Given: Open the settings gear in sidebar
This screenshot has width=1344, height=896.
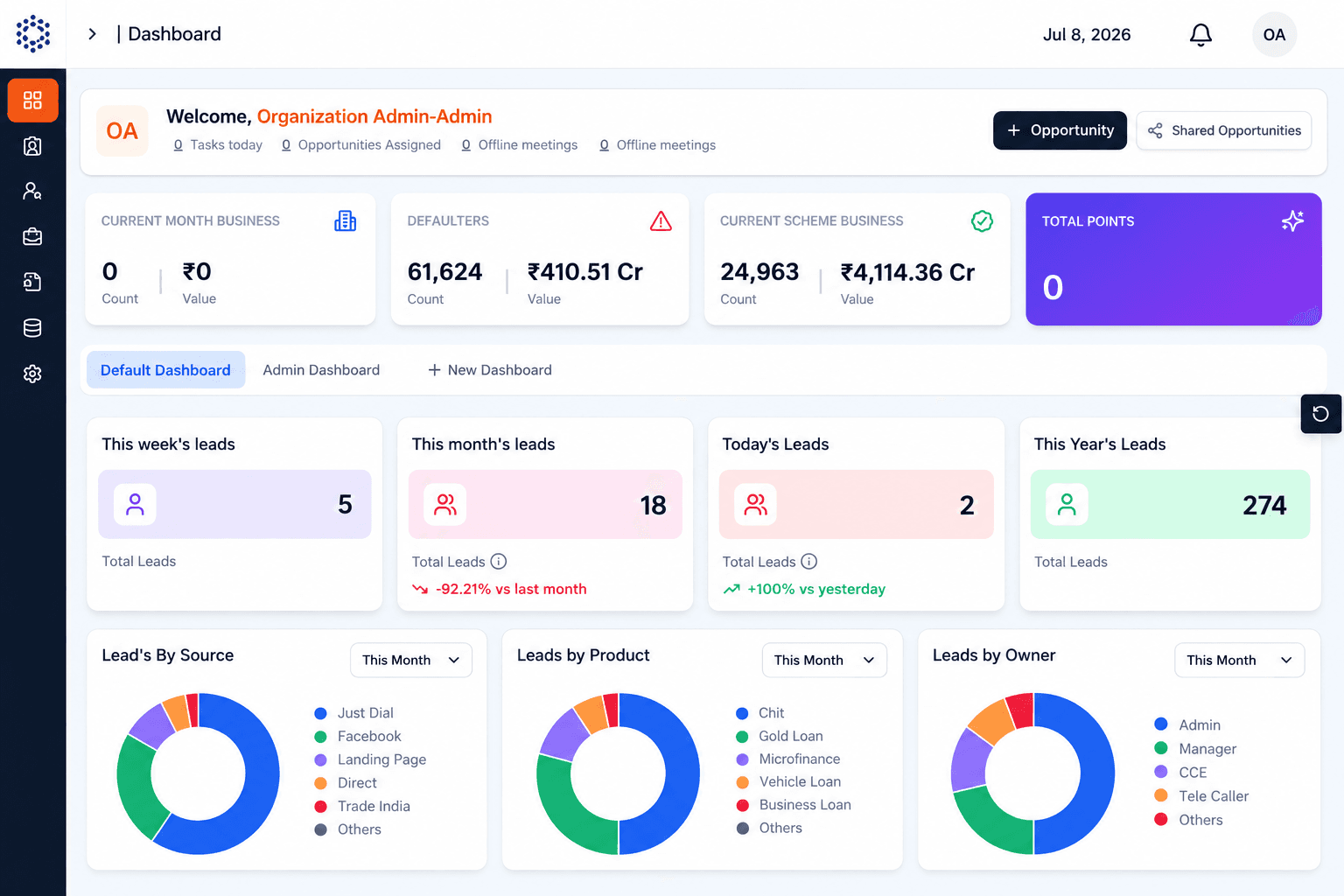Looking at the screenshot, I should coord(32,374).
